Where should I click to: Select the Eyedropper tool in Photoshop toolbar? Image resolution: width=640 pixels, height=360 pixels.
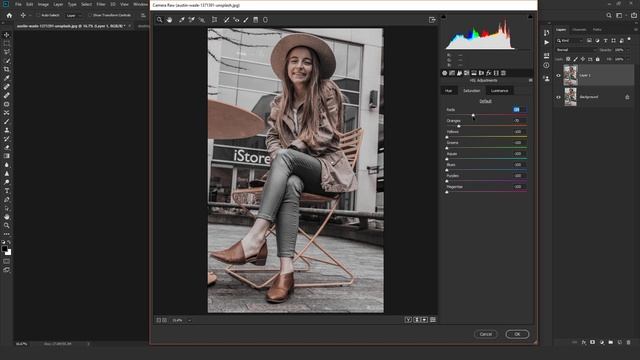(x=7, y=78)
